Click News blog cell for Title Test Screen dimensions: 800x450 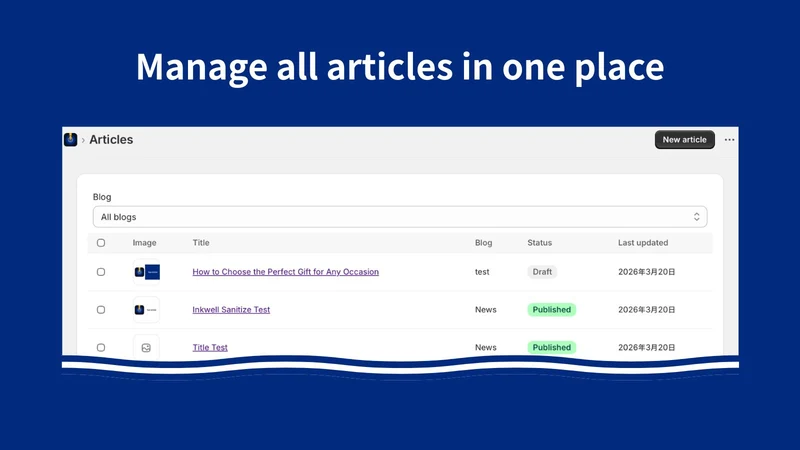[486, 347]
